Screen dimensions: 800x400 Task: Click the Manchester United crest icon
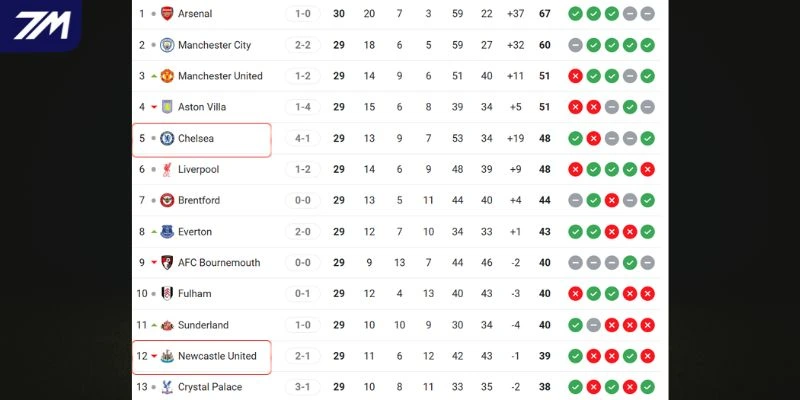167,76
